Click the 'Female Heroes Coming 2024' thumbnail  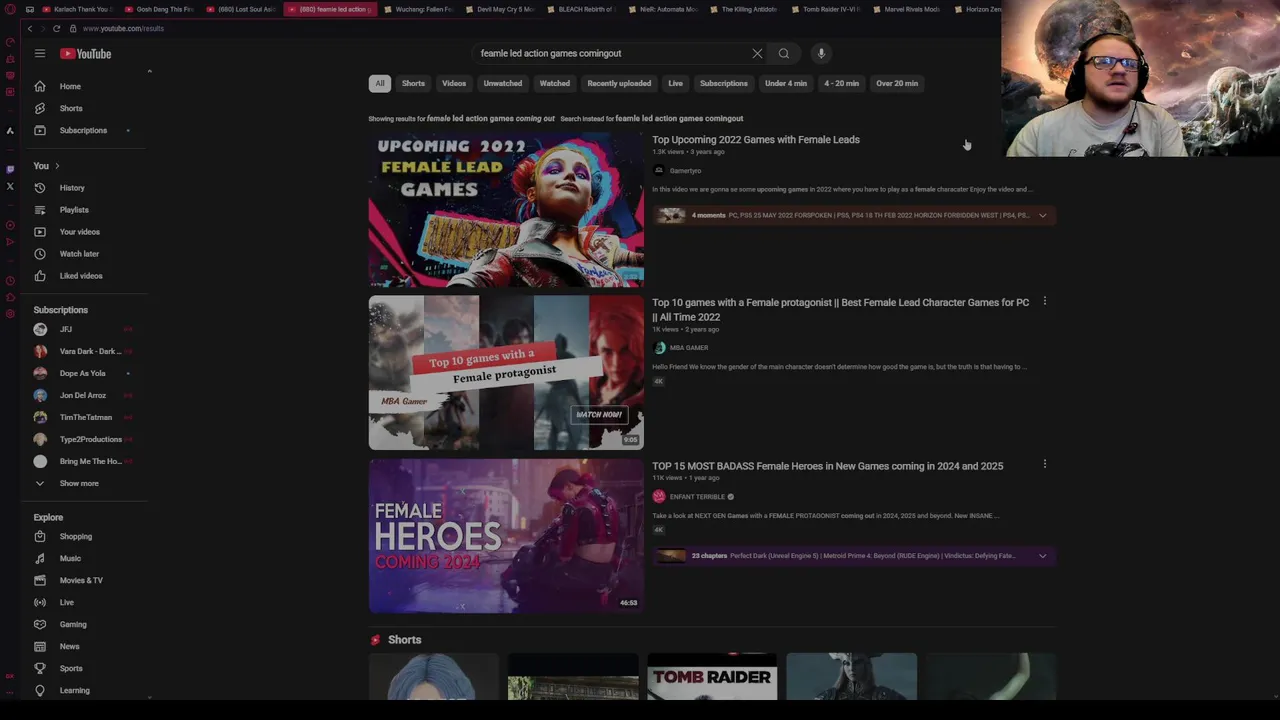(506, 536)
